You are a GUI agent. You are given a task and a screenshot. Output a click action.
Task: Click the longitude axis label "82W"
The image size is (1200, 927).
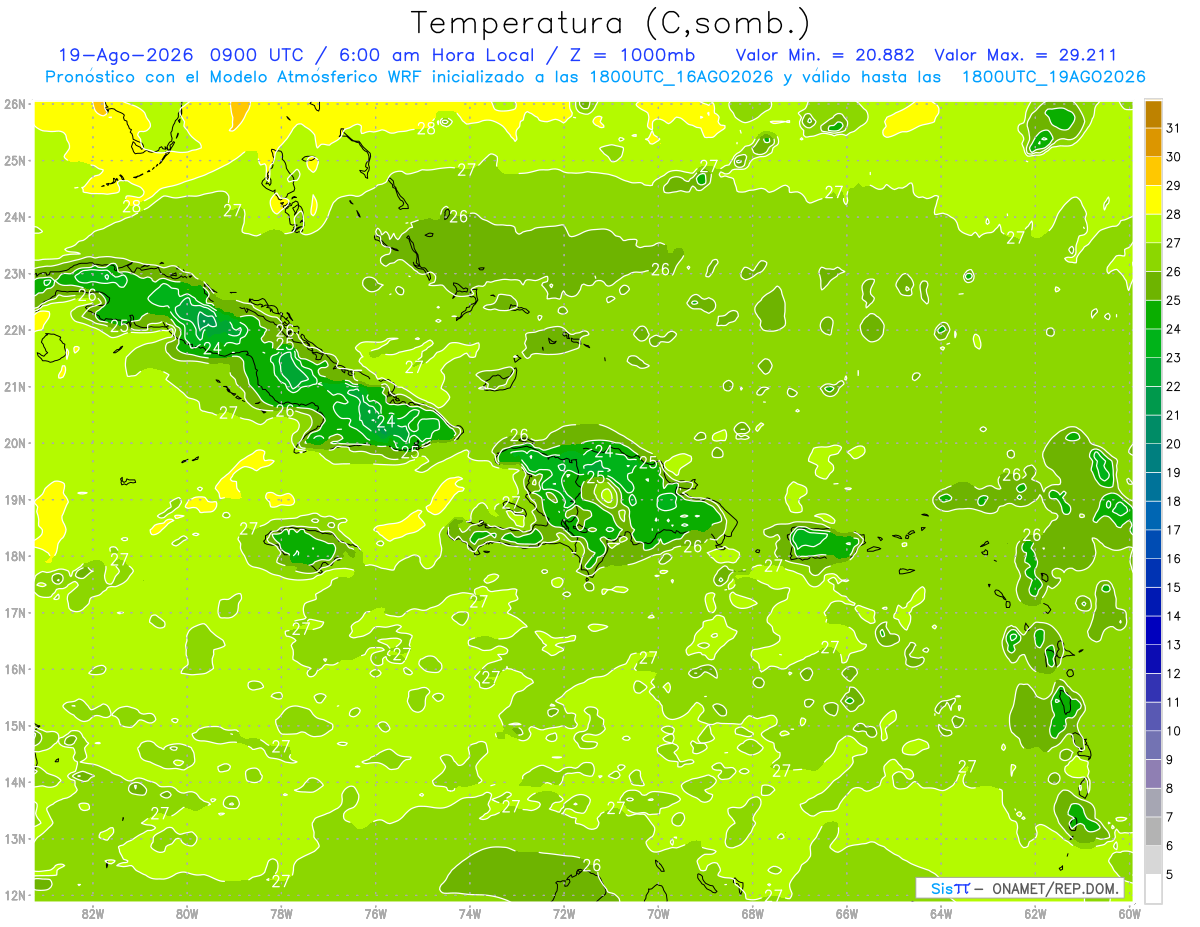pyautogui.click(x=93, y=913)
